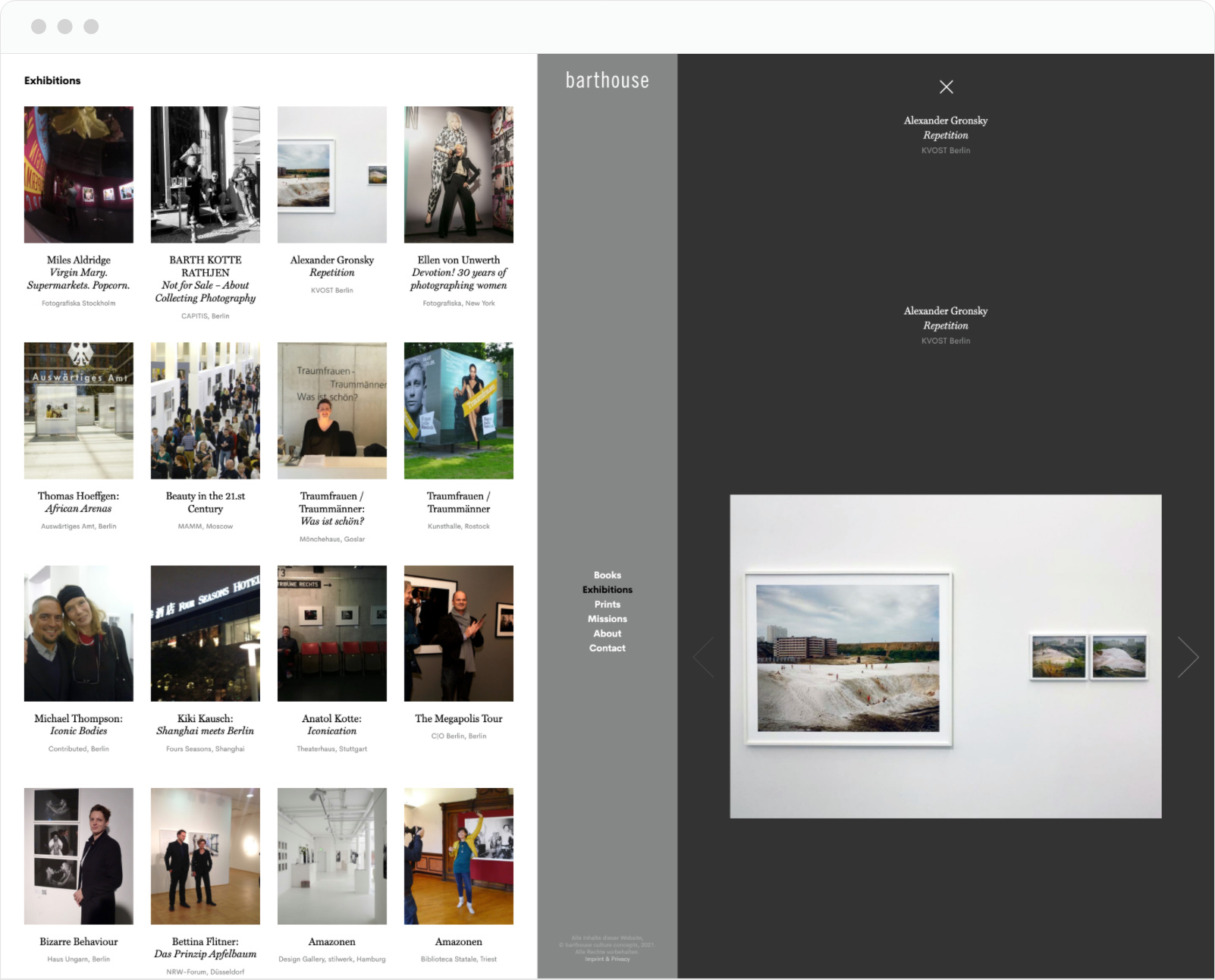Open the Imprint & Privacy page

(606, 959)
